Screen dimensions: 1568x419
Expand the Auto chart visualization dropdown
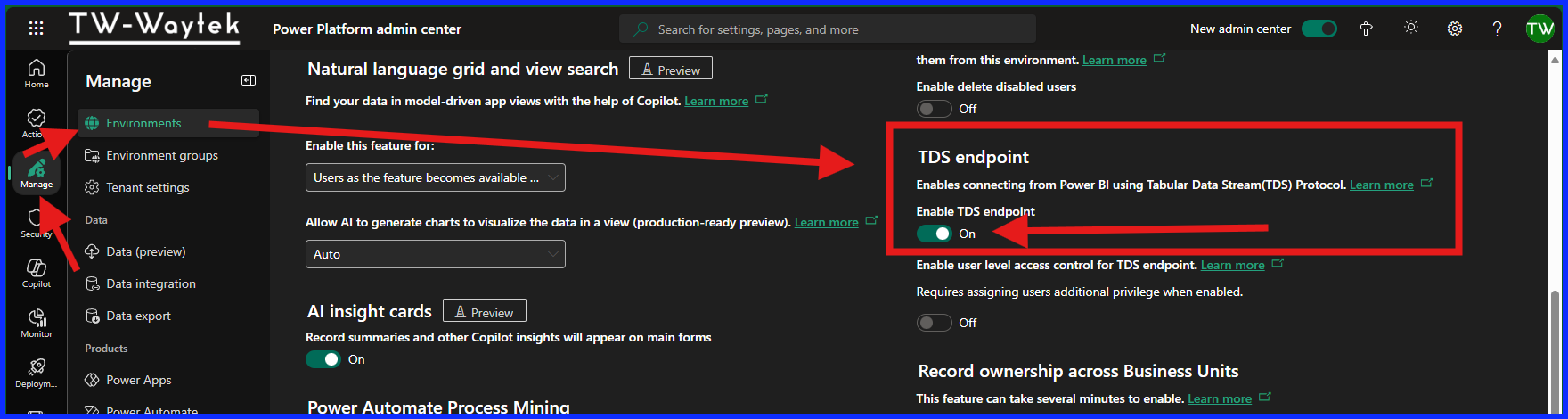435,254
